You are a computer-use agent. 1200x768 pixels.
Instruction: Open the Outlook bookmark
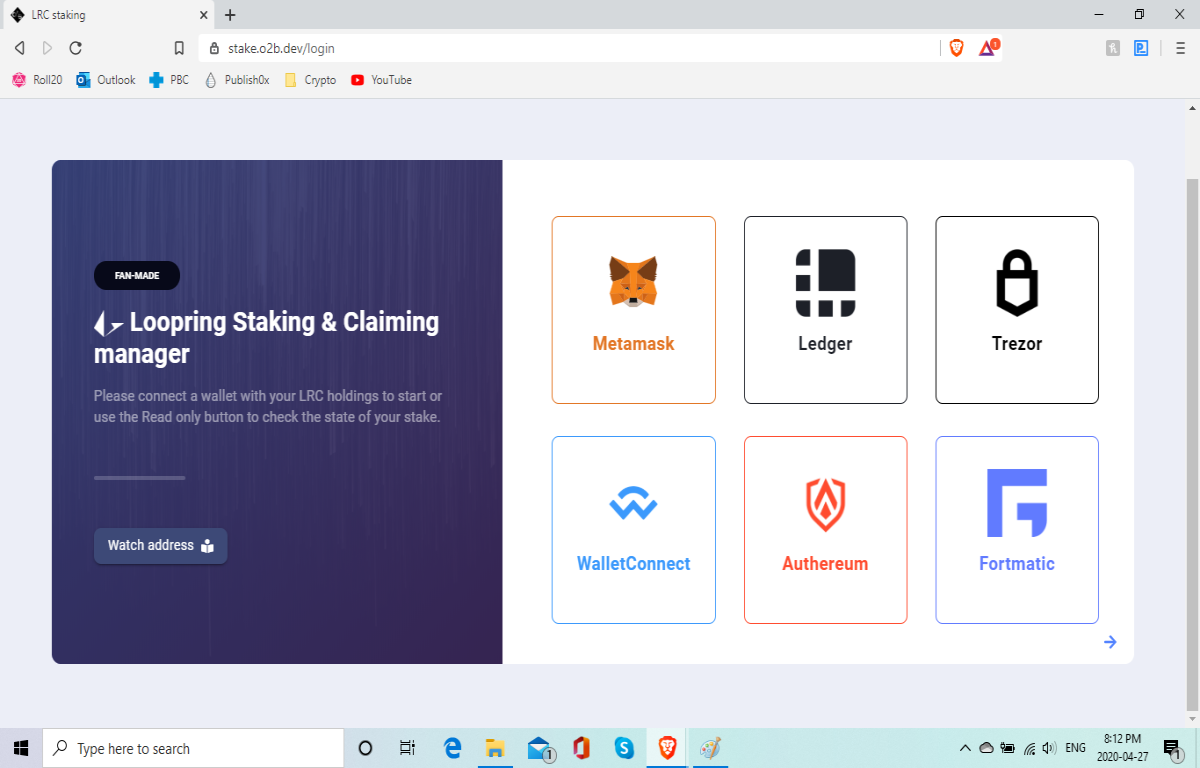106,80
